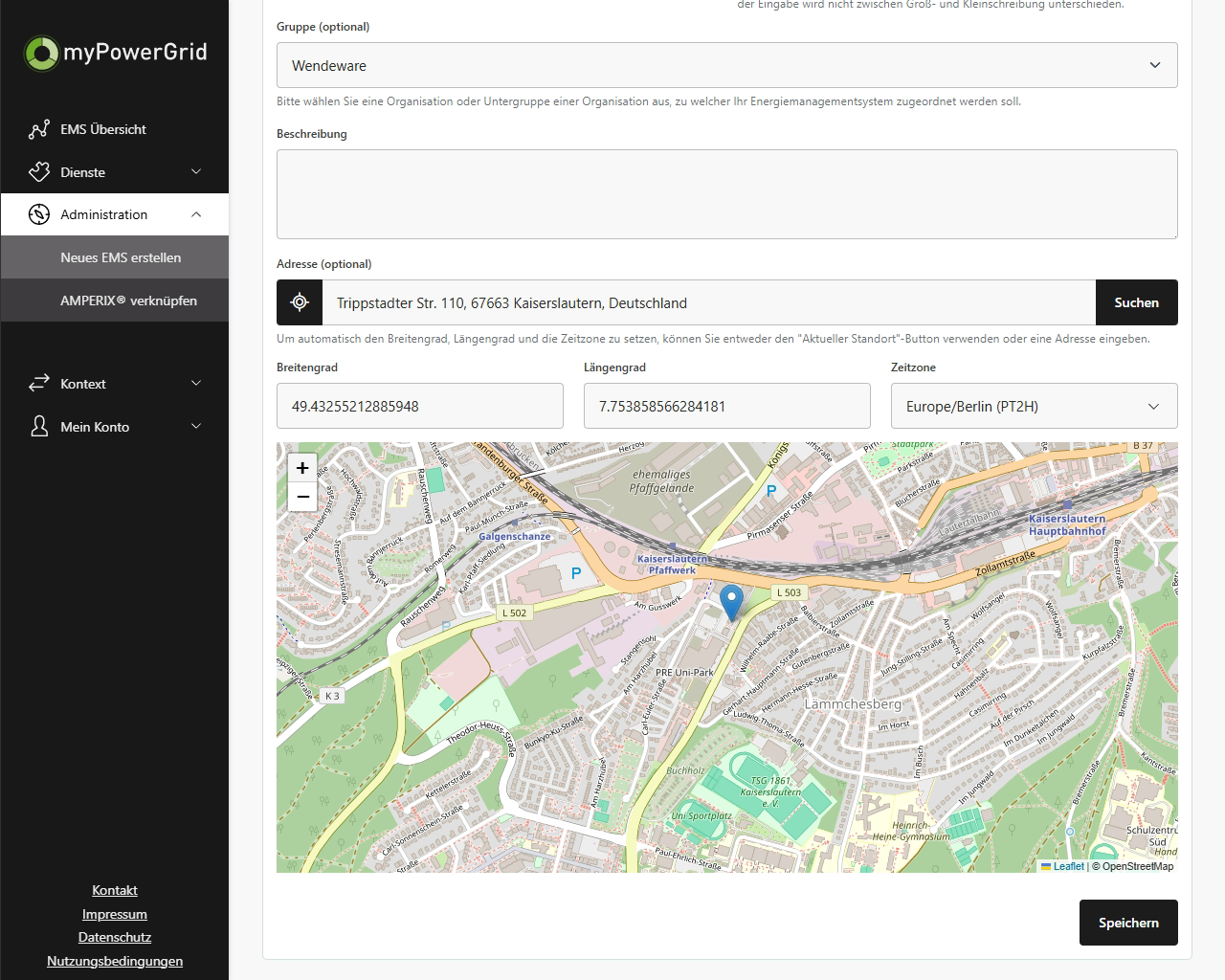This screenshot has width=1225, height=980.
Task: Open the OpenStreetMap attribution link
Action: (1138, 866)
